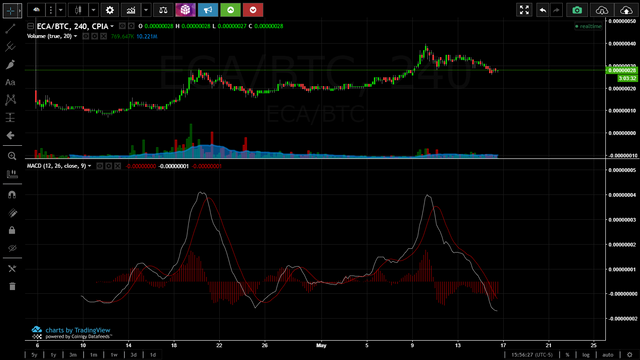Toggle percent scale mode
This screenshot has width=640, height=360.
pyautogui.click(x=567, y=355)
